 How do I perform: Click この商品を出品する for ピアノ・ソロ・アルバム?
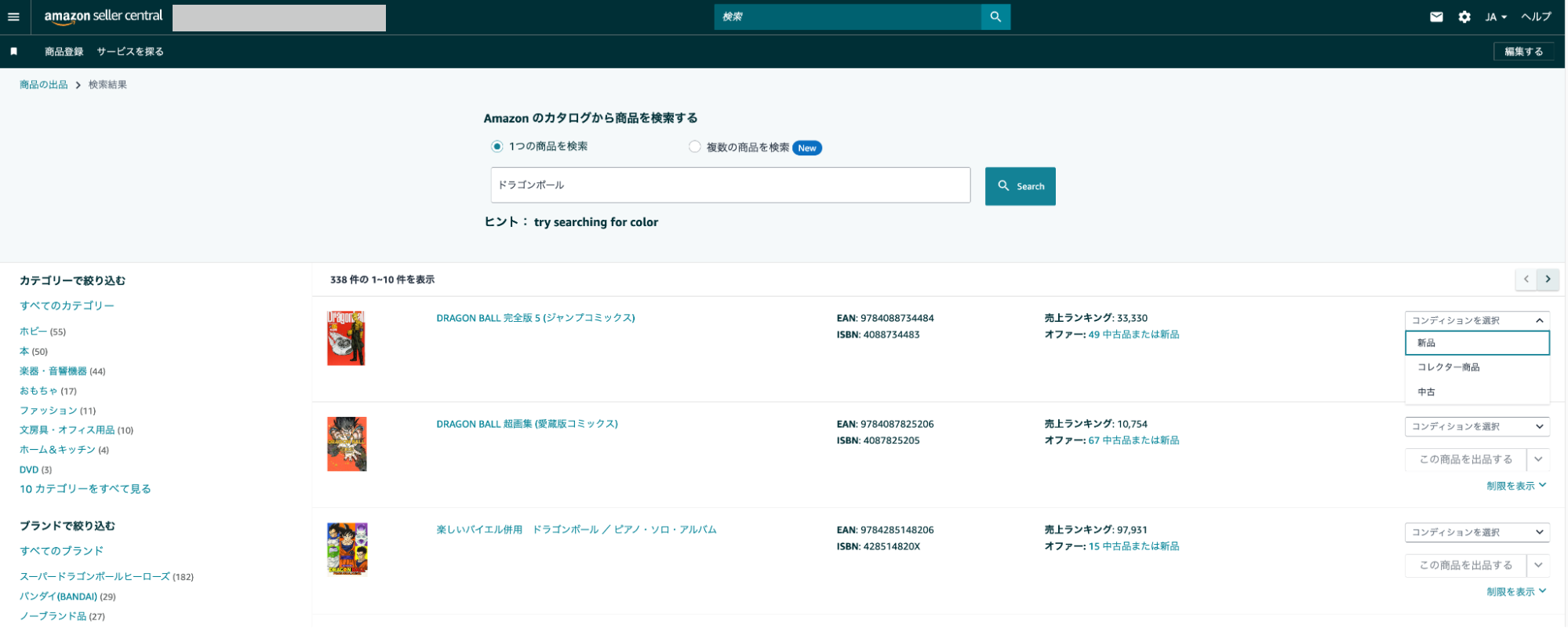1465,565
